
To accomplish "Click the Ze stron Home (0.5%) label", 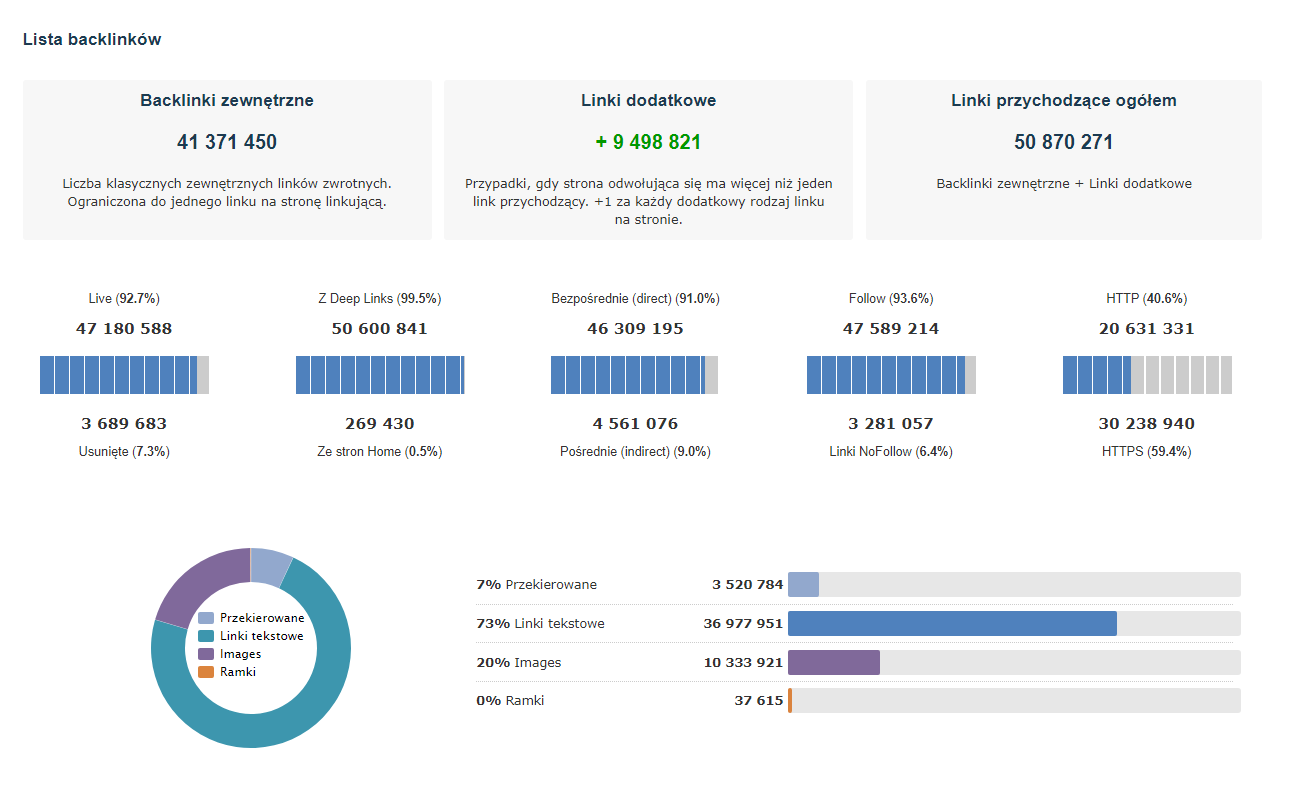I will [380, 452].
